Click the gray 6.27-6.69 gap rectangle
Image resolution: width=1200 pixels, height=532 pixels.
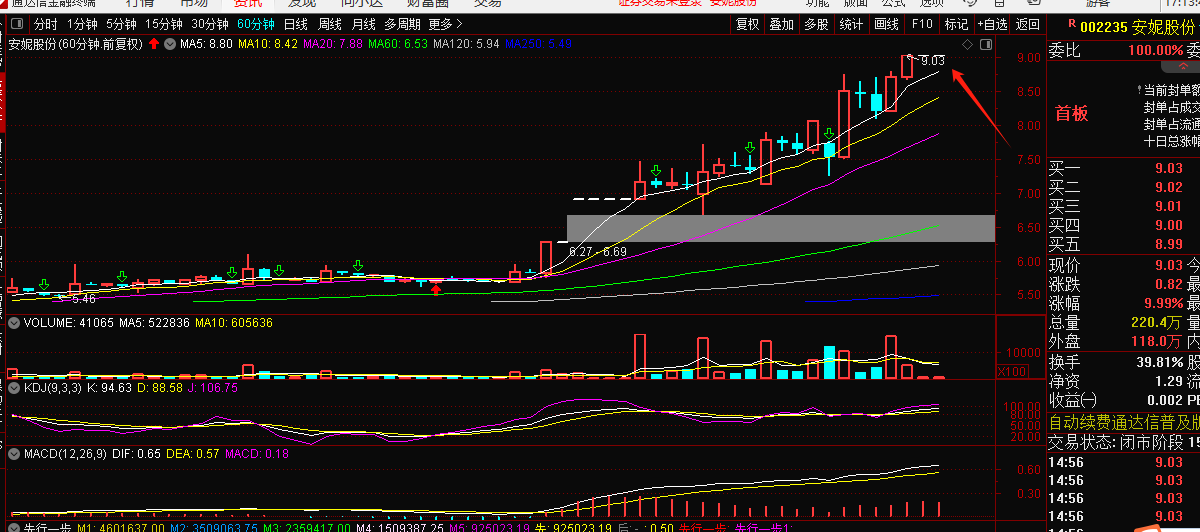(781, 228)
